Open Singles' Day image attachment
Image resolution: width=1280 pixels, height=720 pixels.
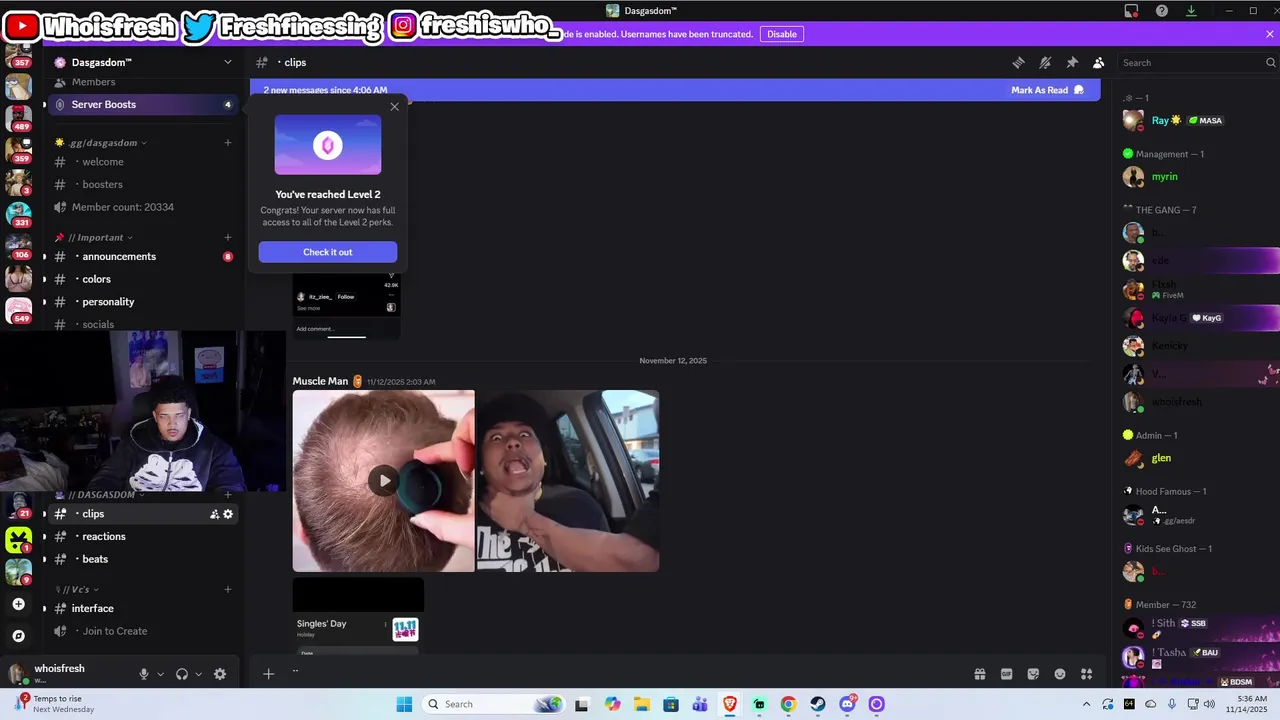[x=358, y=616]
